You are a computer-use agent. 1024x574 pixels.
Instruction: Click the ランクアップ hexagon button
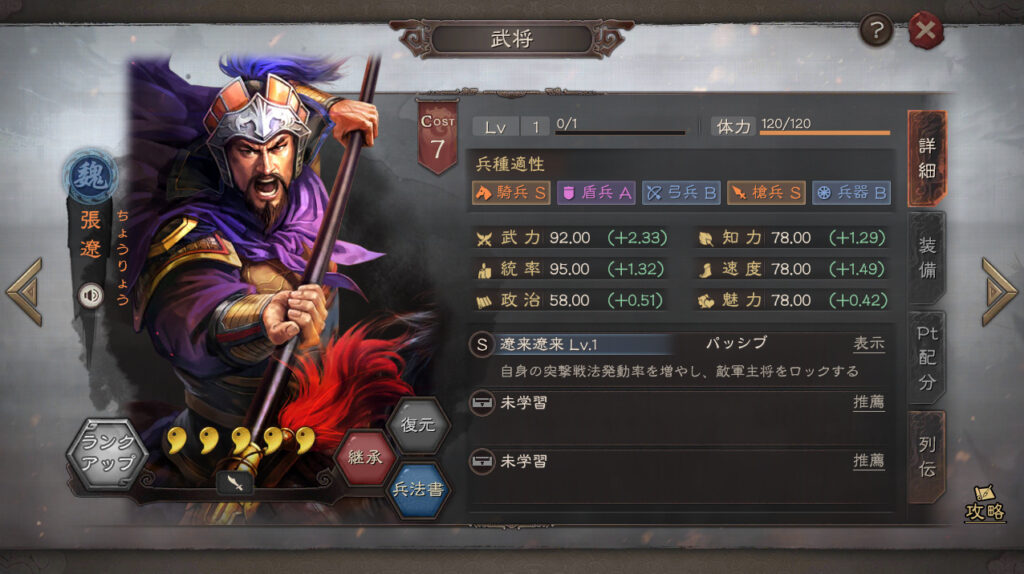[107, 454]
